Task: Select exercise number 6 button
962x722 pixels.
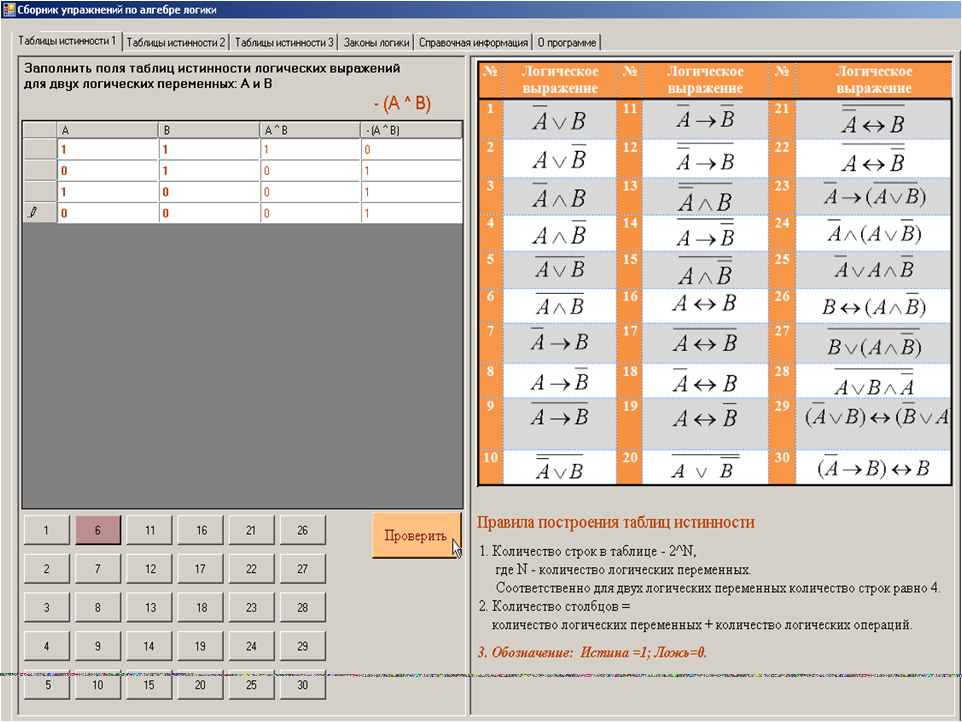Action: [x=98, y=531]
